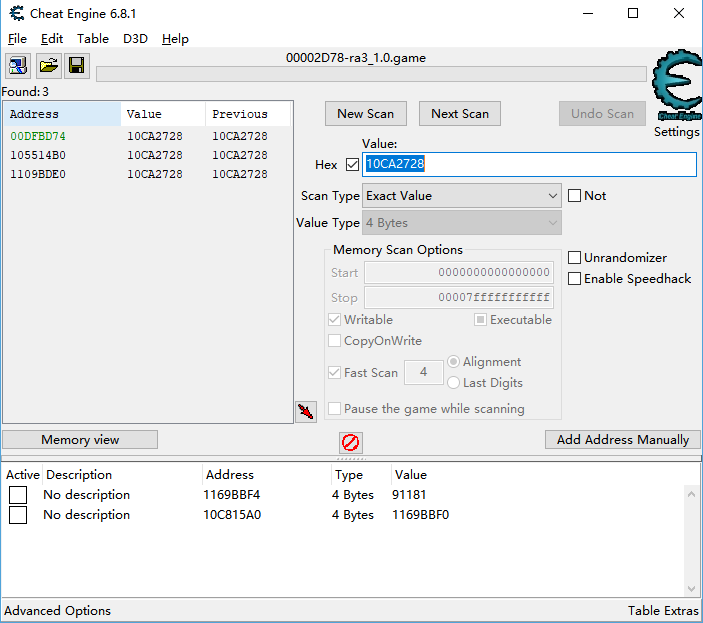Enable the Unrandomizer checkbox

(x=574, y=258)
